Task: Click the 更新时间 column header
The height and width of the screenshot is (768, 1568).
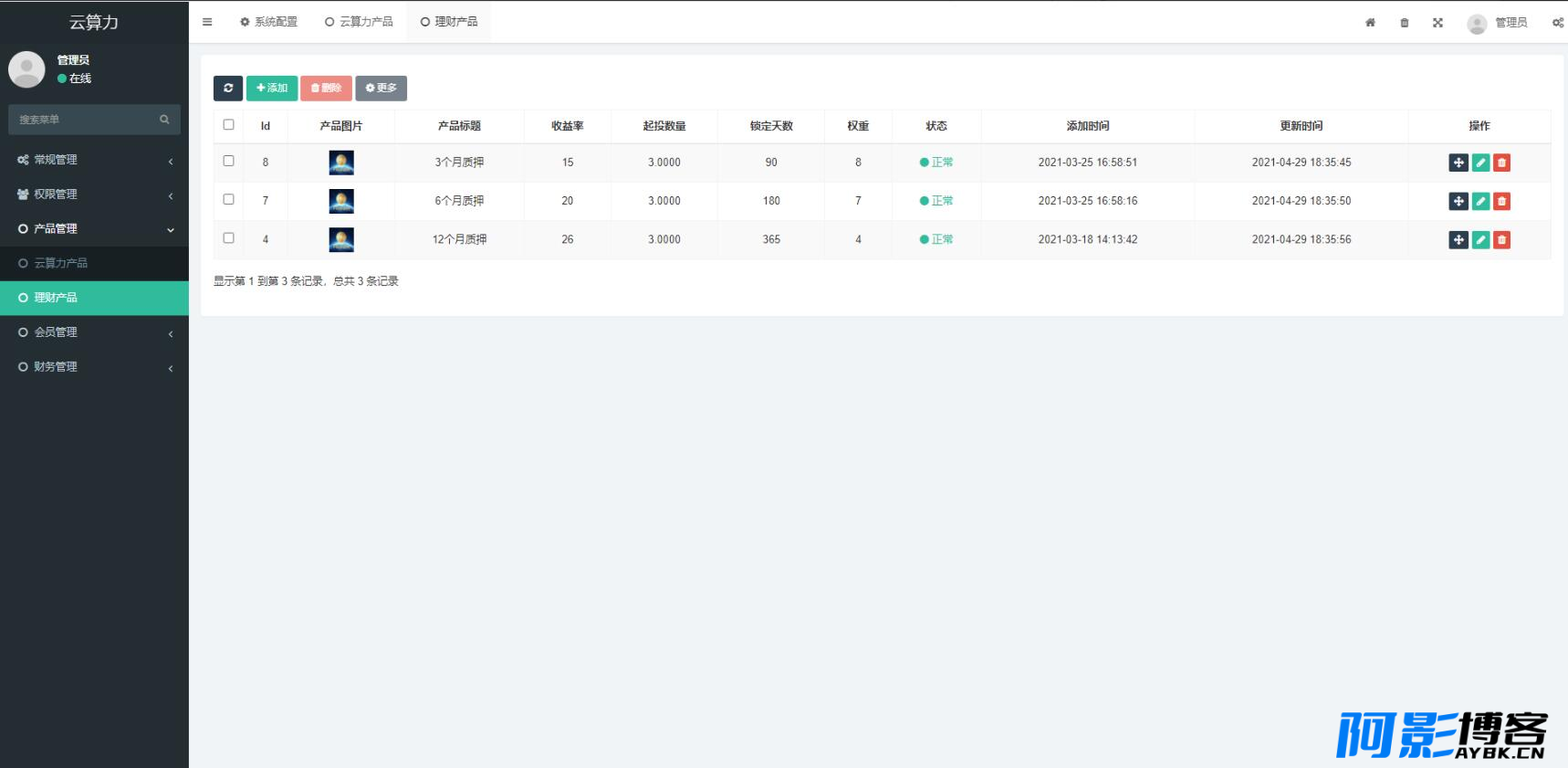Action: coord(1301,126)
